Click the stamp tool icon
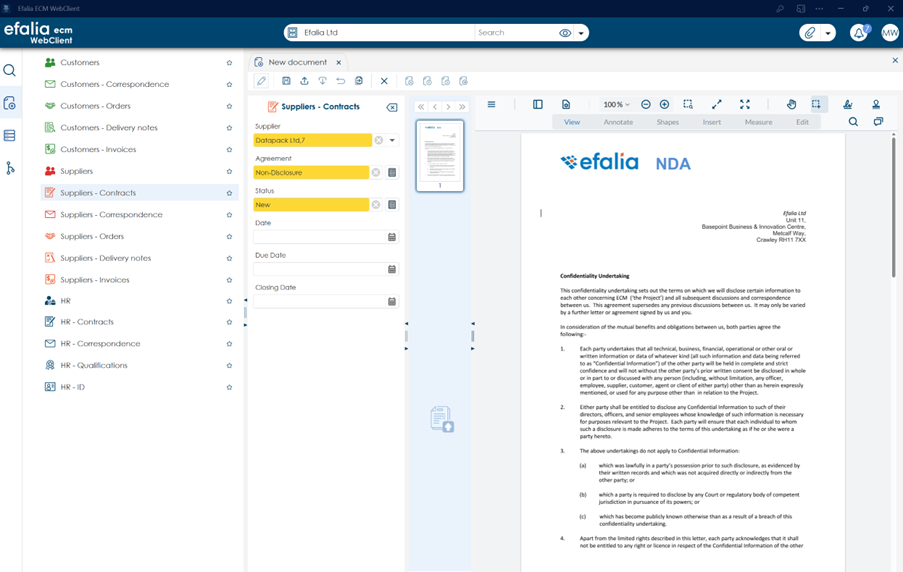Screen dimensions: 903x572 tap(876, 104)
